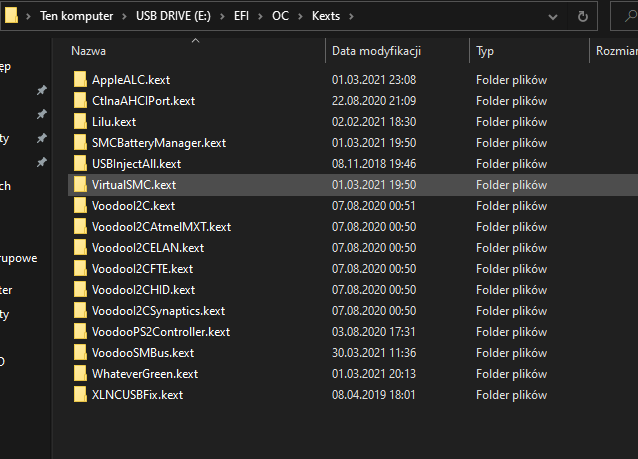Click the Lilu.kext folder icon
The width and height of the screenshot is (638, 459).
point(80,122)
